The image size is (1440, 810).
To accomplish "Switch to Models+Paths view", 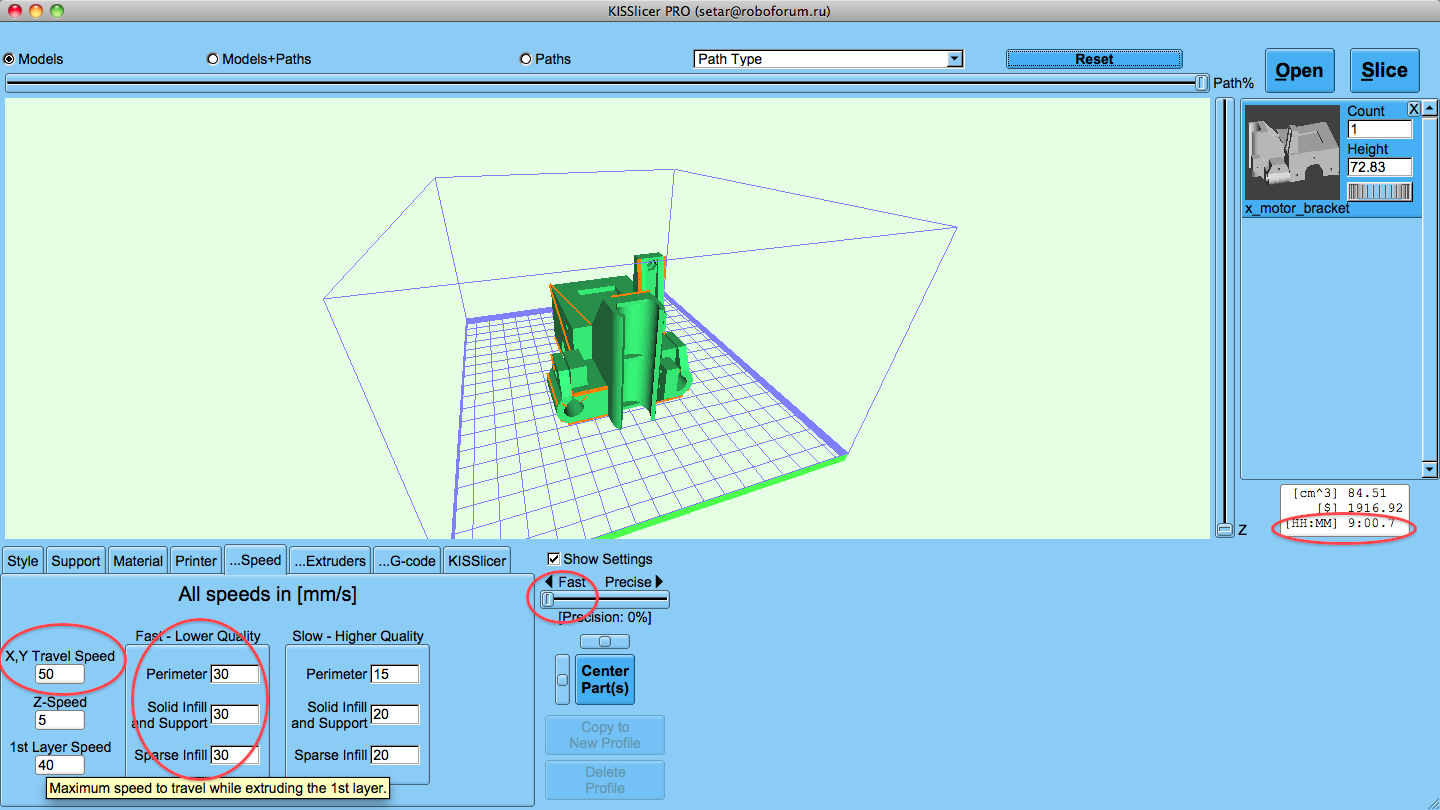I will (x=213, y=59).
